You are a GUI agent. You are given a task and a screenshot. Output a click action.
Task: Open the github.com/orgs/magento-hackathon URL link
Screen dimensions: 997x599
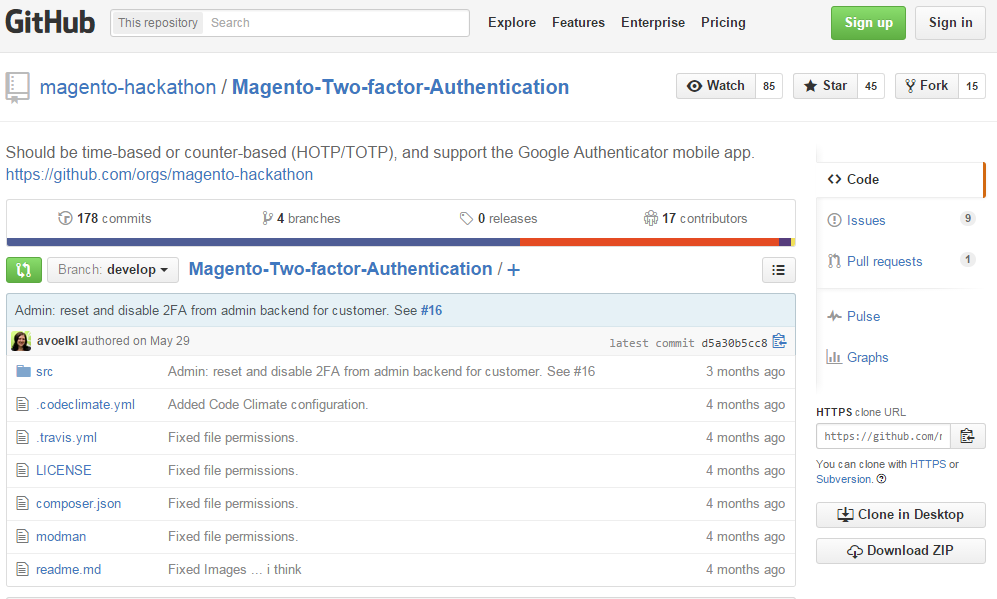pyautogui.click(x=159, y=174)
